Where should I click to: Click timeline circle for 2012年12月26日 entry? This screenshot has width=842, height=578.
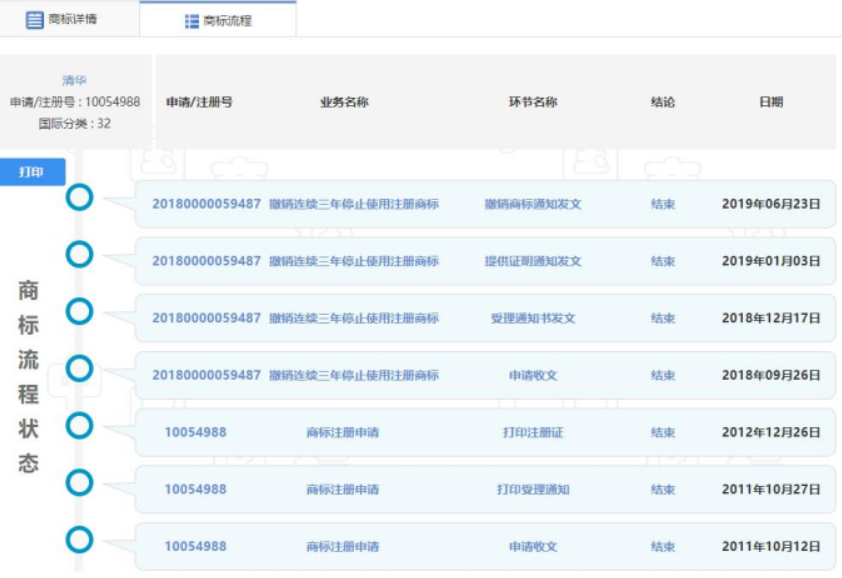79,426
